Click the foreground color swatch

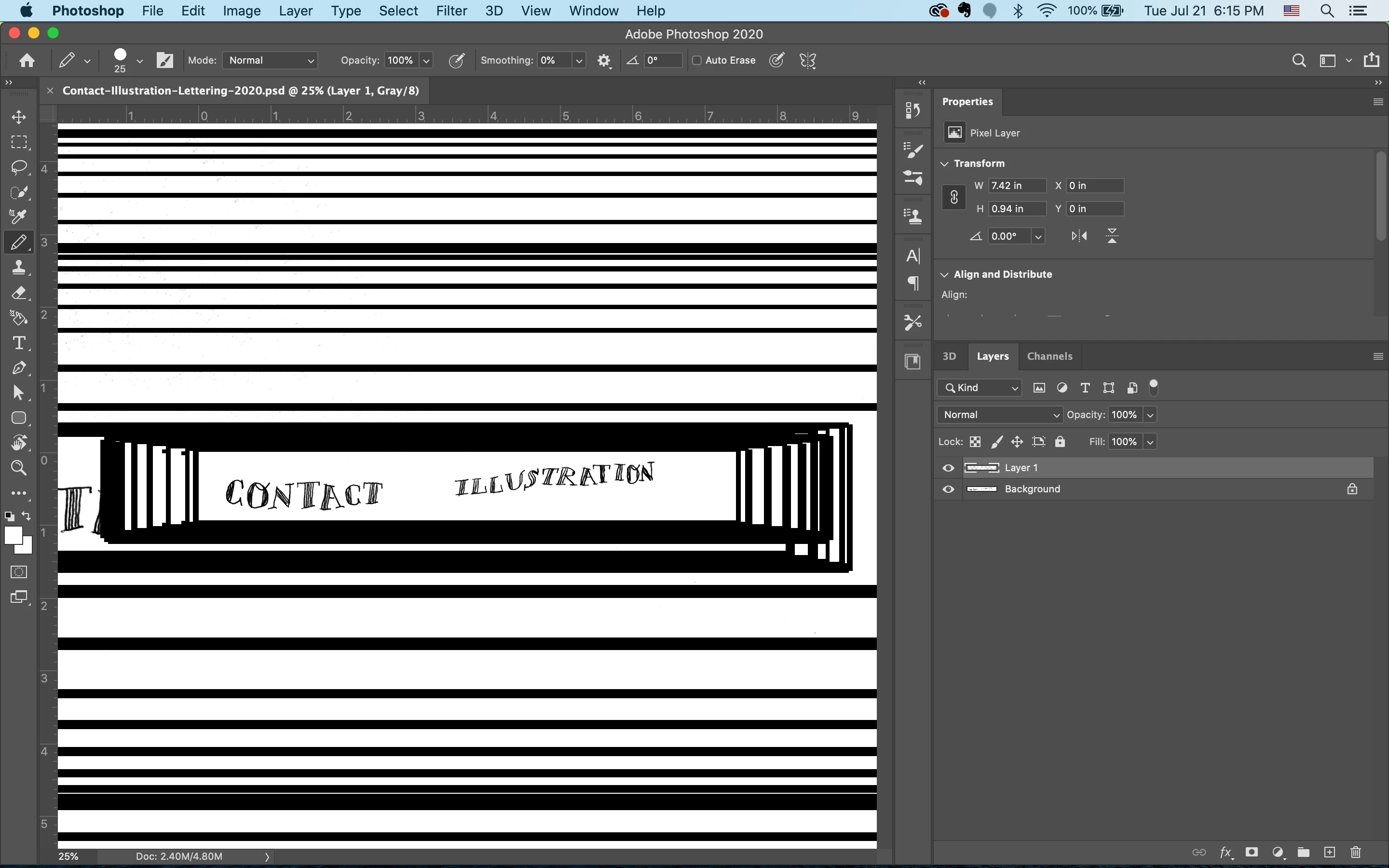13,535
